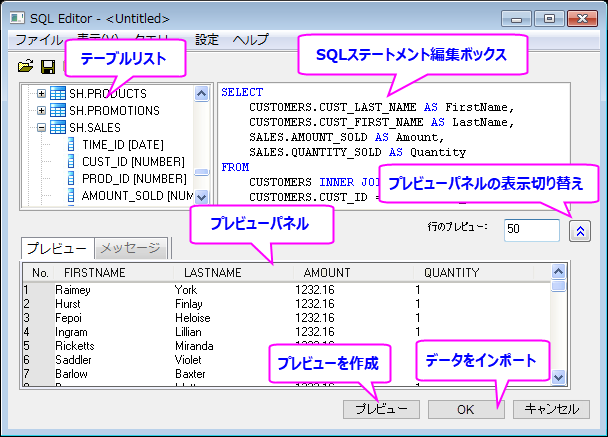Viewport: 608px width, 437px height.
Task: Select the AMOUNT_SOLD column item
Action: pyautogui.click(x=137, y=196)
